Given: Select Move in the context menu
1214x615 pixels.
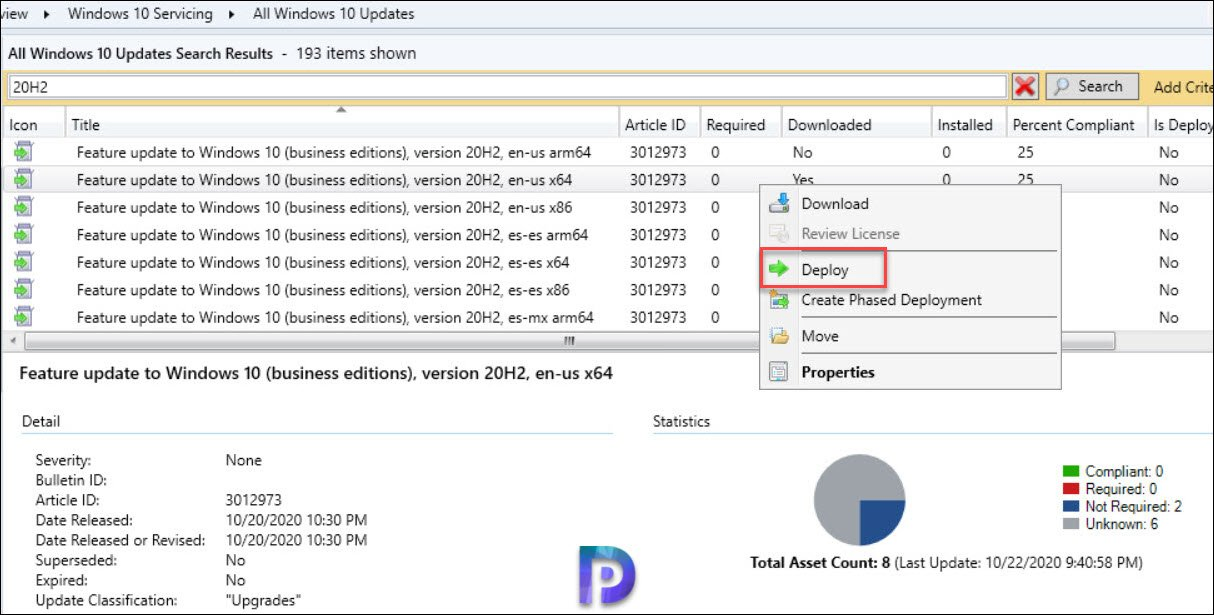Looking at the screenshot, I should click(x=820, y=336).
